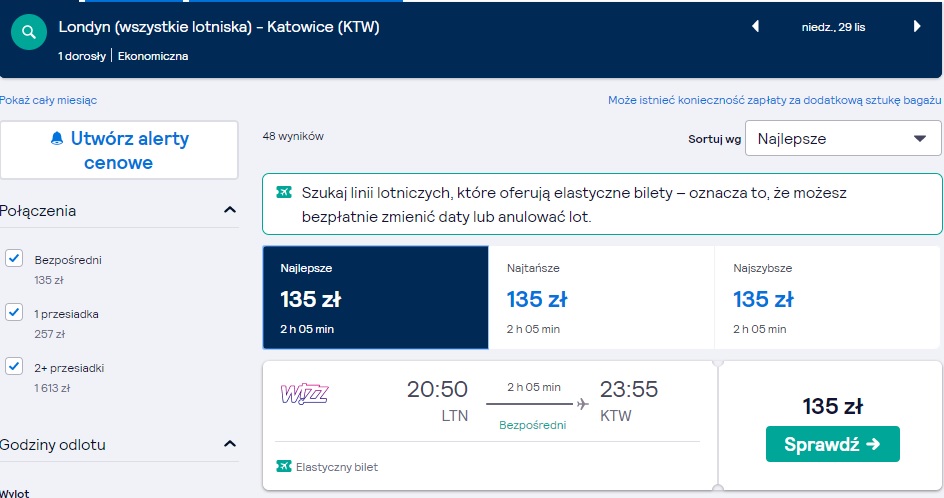Image resolution: width=944 pixels, height=498 pixels.
Task: Click the Wizz Air airline logo
Action: (x=305, y=394)
